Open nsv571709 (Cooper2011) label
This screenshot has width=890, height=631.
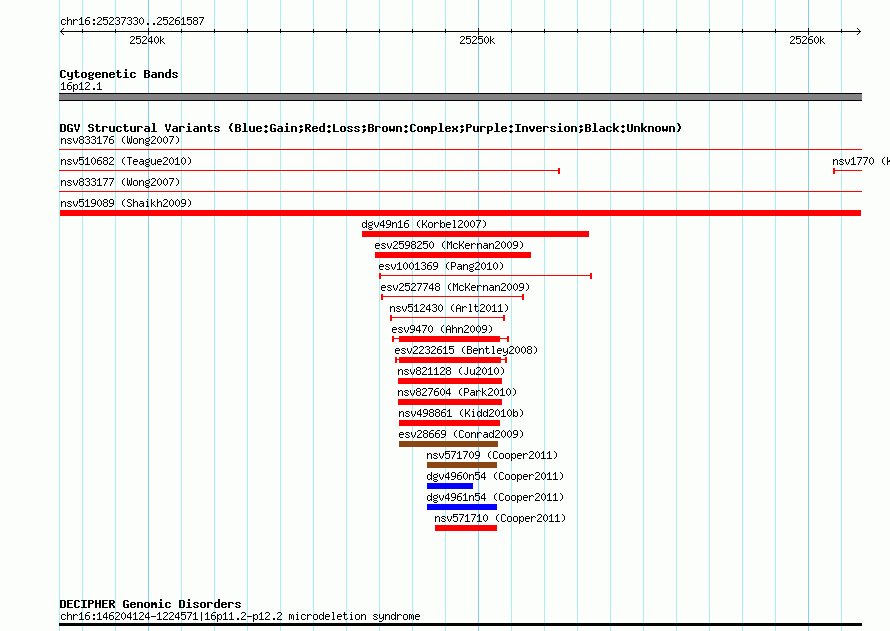(492, 455)
